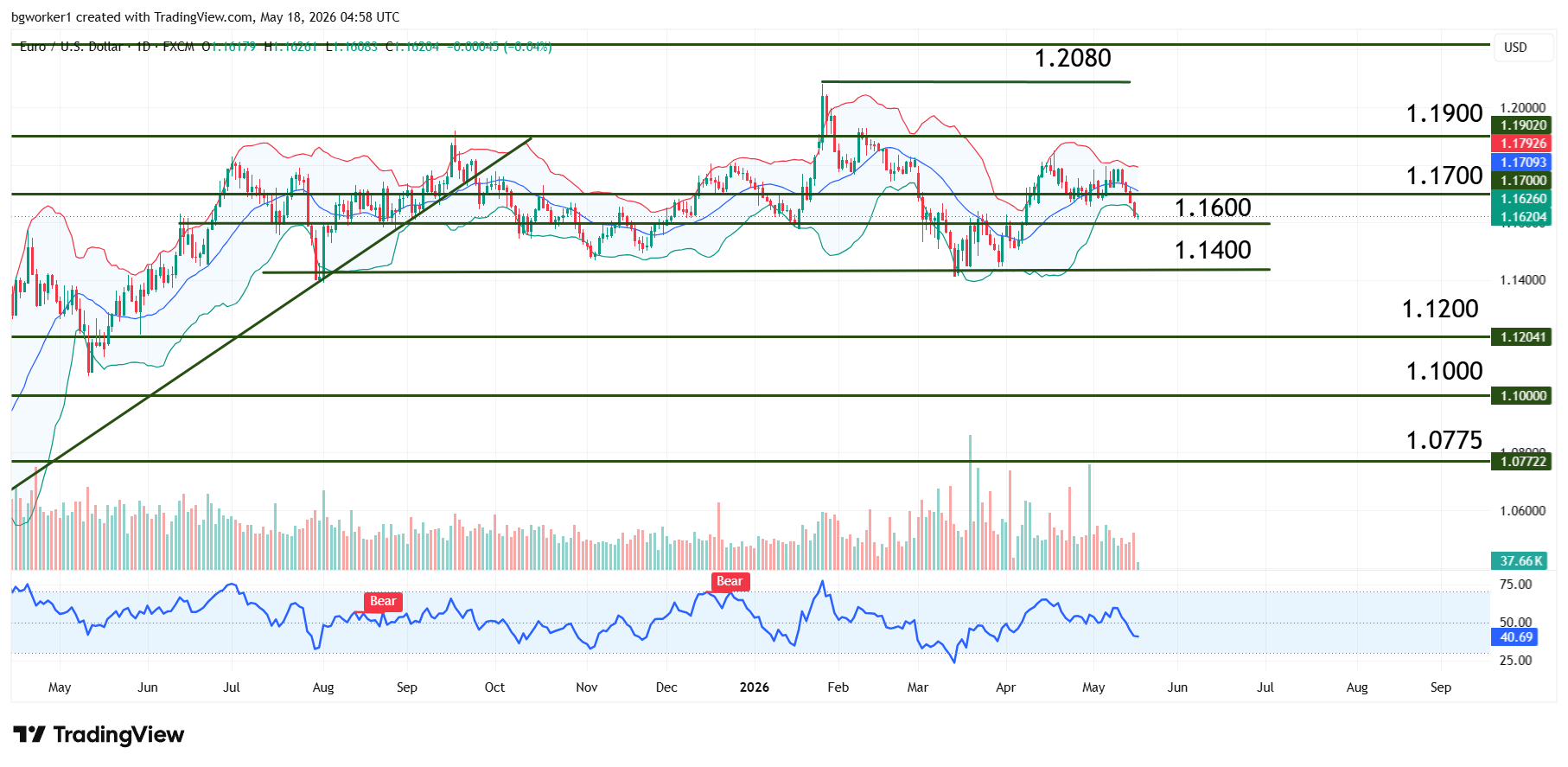Click the 1.1600 level annotation text
Viewport: 1568px width, 767px height.
pyautogui.click(x=1213, y=208)
